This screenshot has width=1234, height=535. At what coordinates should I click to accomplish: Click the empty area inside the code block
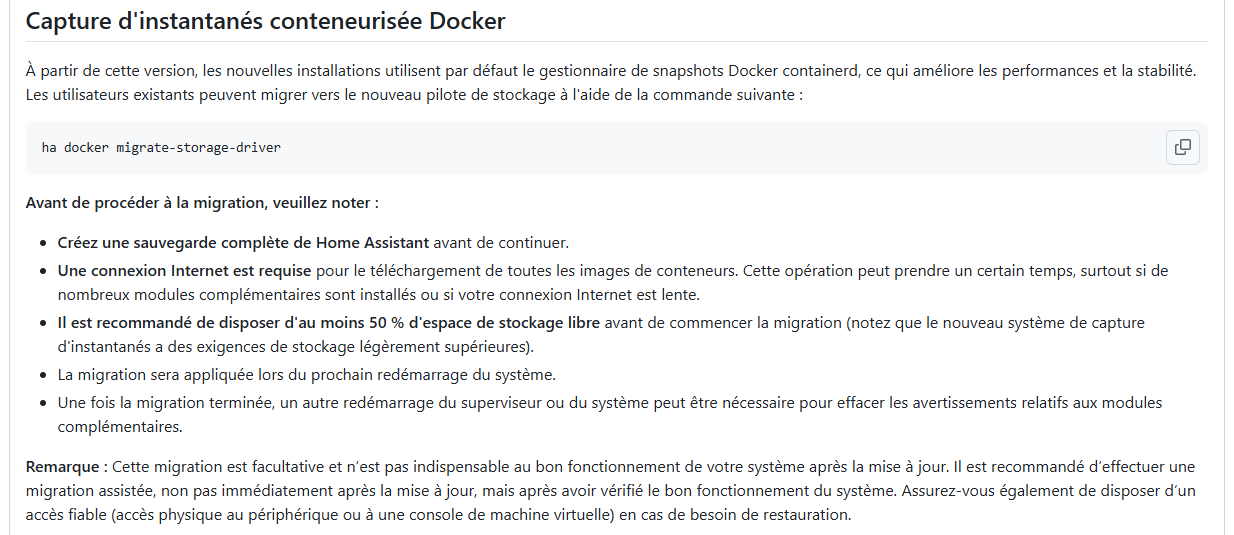tap(700, 148)
